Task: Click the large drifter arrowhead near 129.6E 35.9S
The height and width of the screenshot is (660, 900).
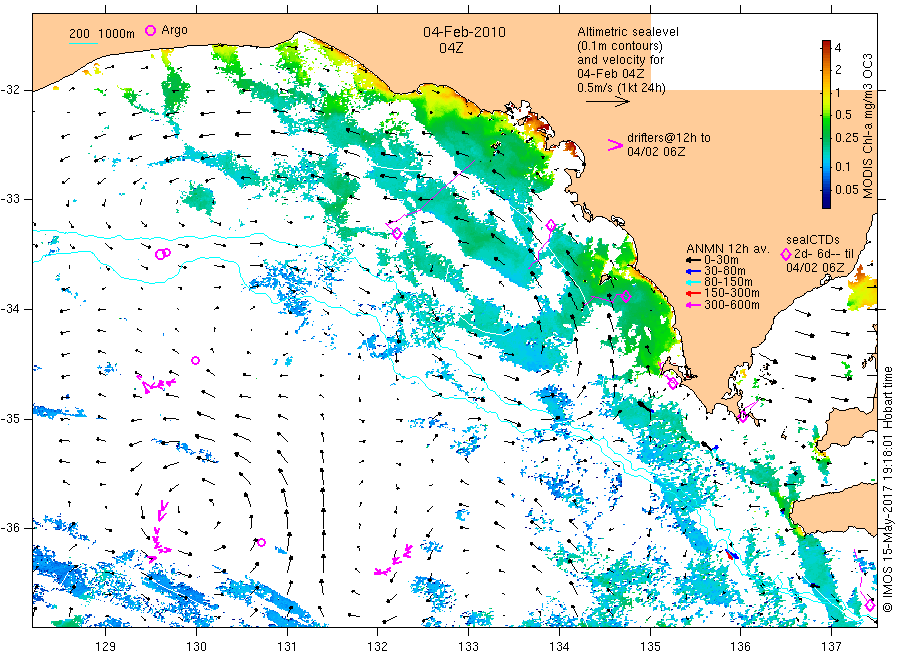Action: 163,510
